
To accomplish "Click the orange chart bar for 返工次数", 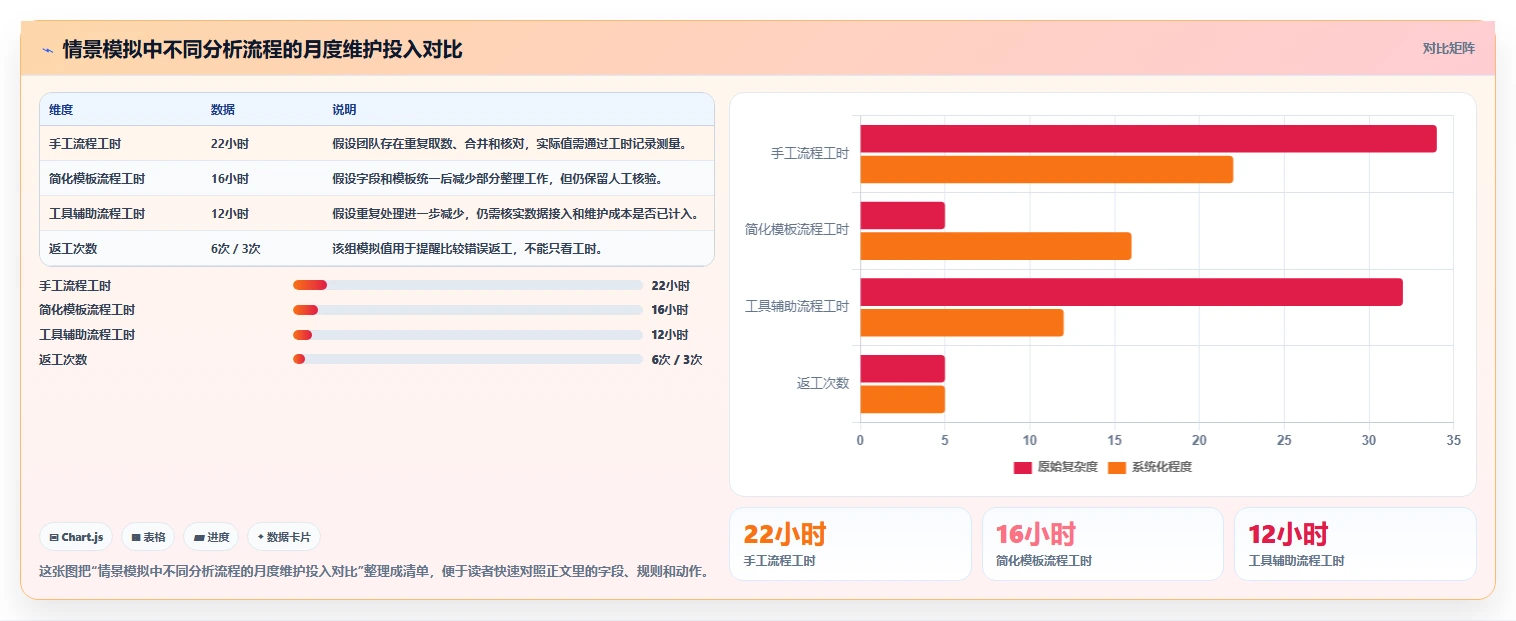I will [902, 399].
